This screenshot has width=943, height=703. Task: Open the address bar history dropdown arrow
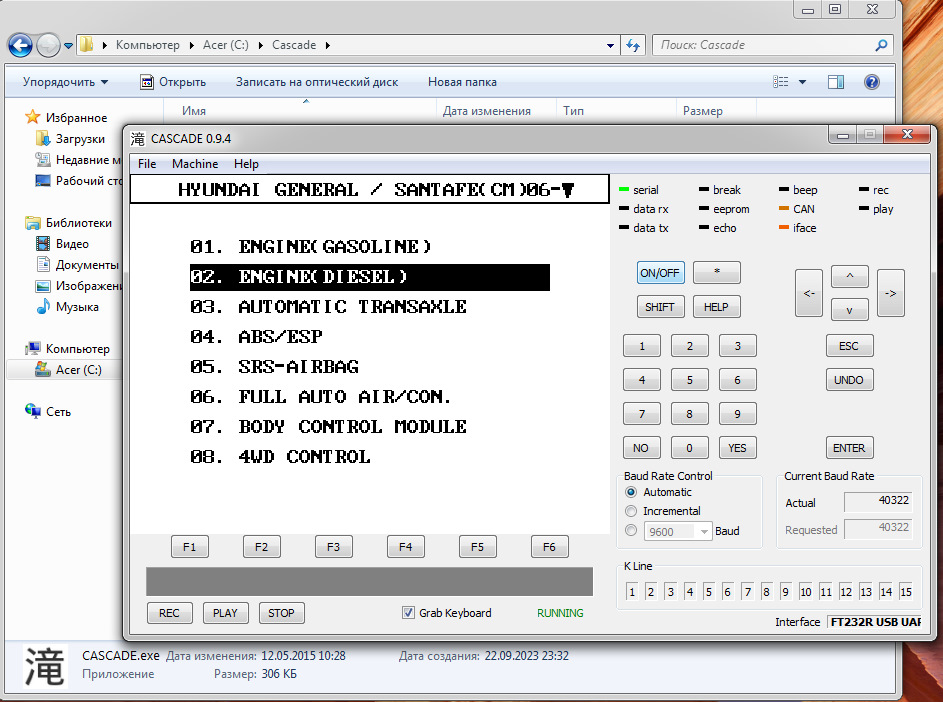(x=610, y=45)
